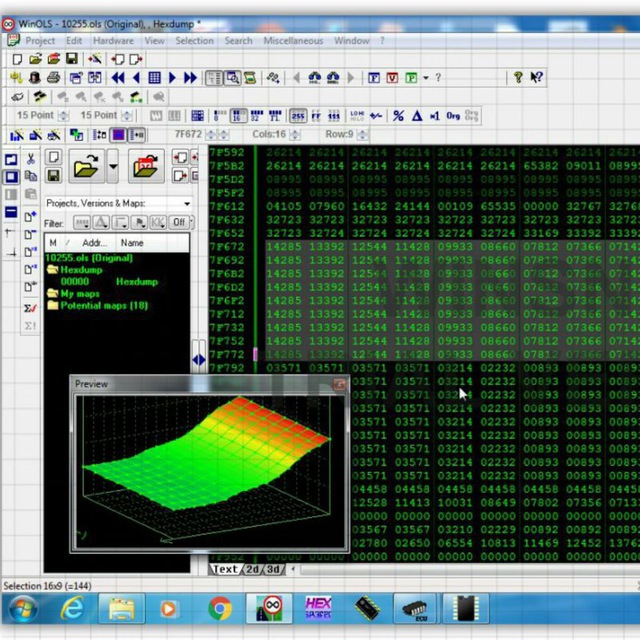Select the 10255.ols (Original) tree entry
The height and width of the screenshot is (640, 640).
[x=89, y=258]
